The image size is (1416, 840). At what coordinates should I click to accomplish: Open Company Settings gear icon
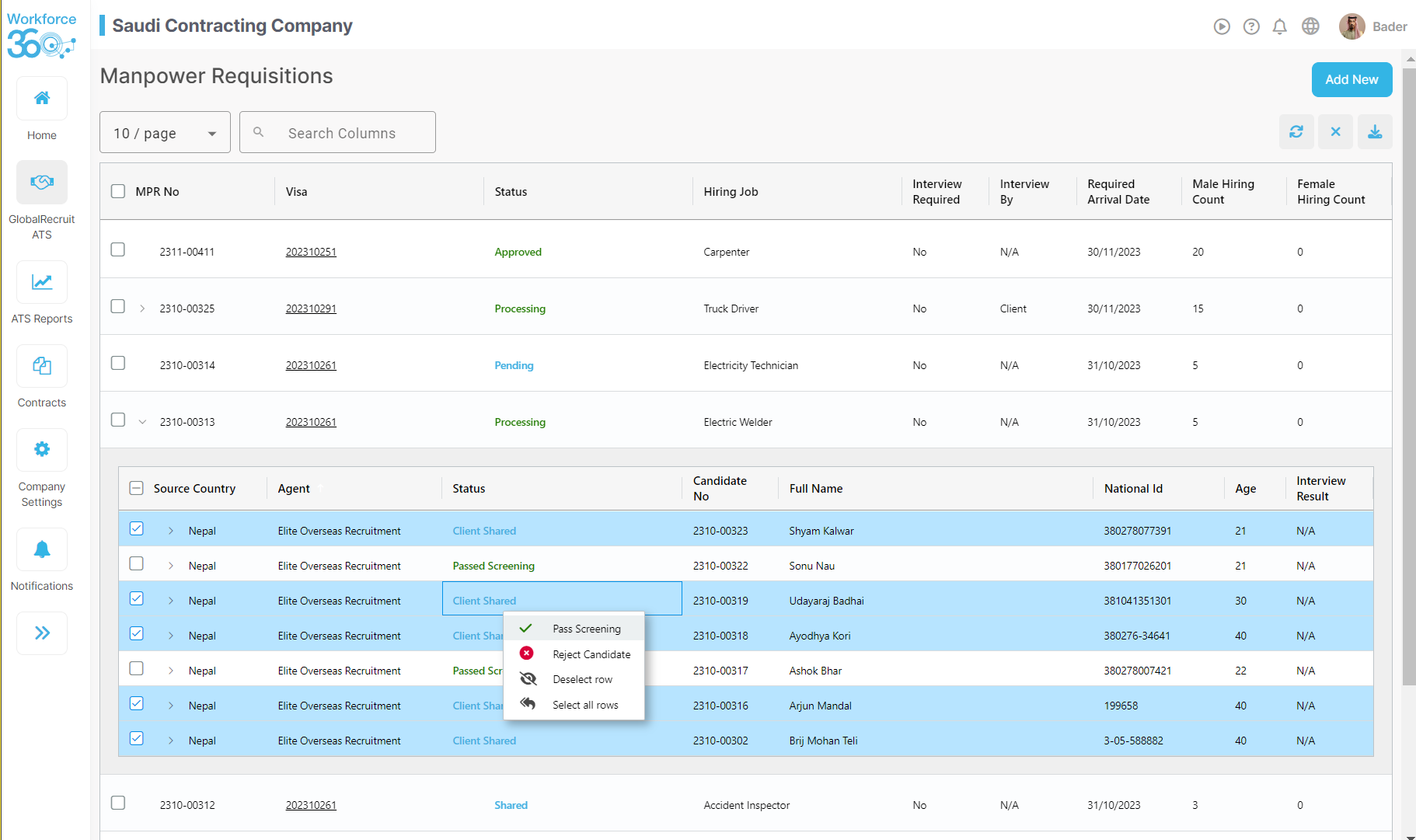(42, 450)
